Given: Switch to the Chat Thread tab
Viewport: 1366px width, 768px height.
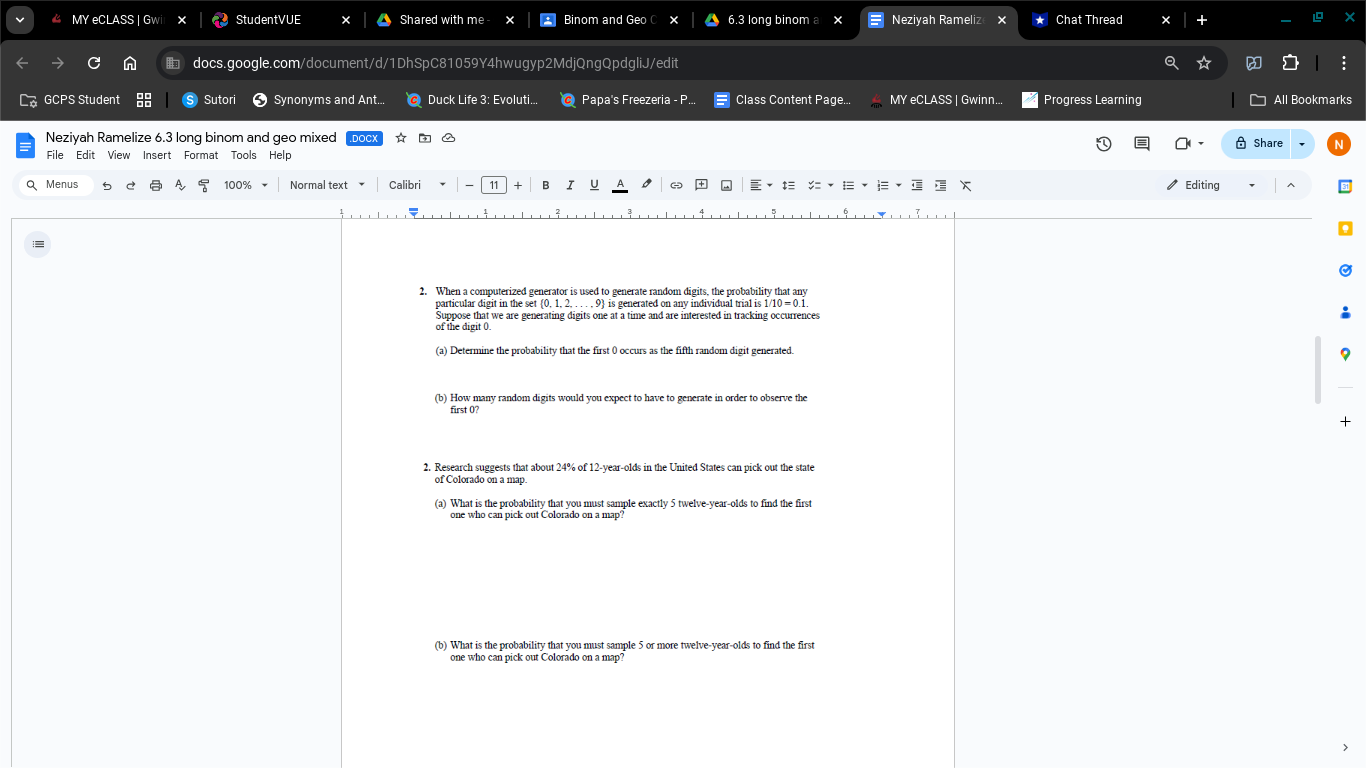Looking at the screenshot, I should click(1102, 20).
